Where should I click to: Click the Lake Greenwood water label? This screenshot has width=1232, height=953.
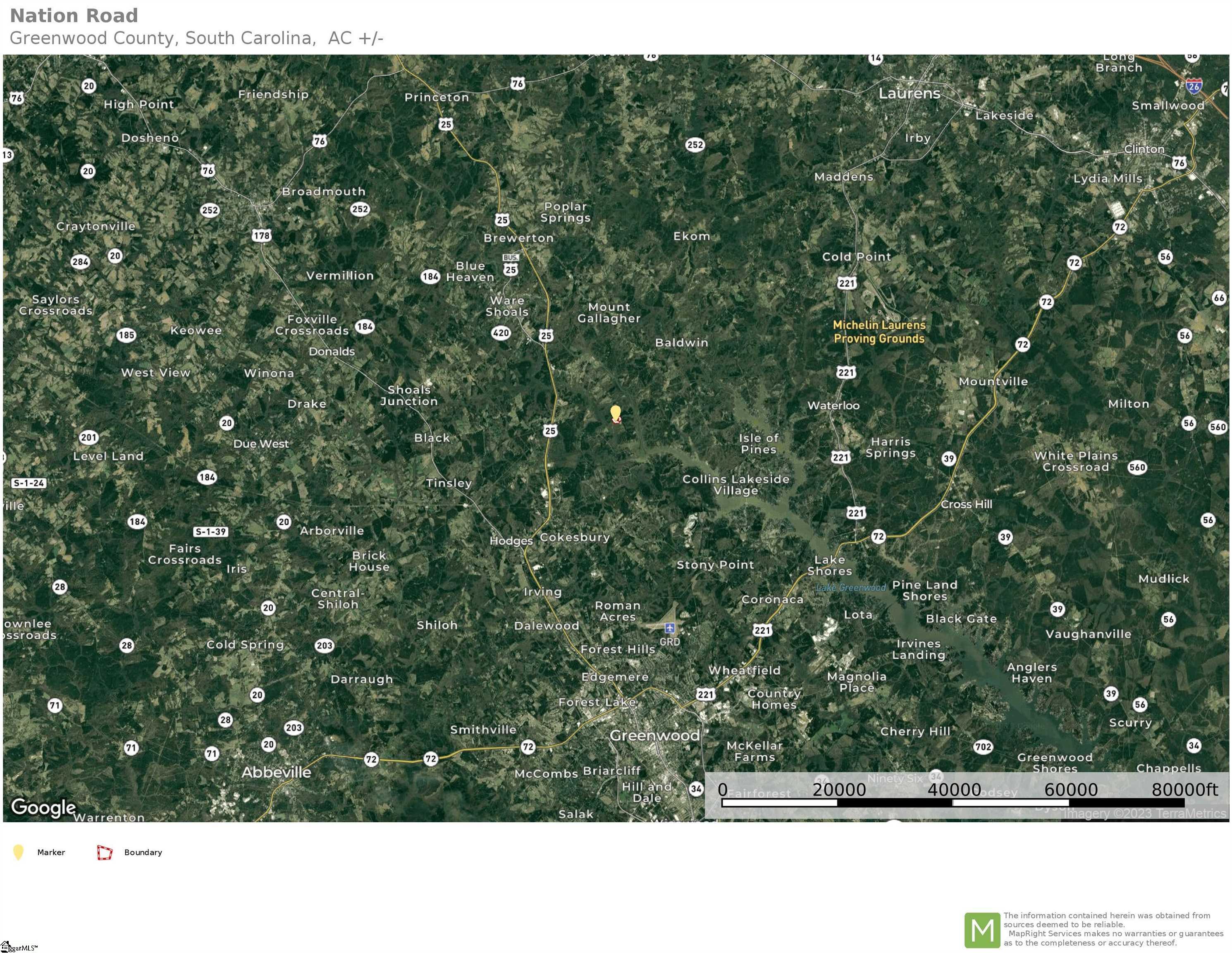coord(851,587)
